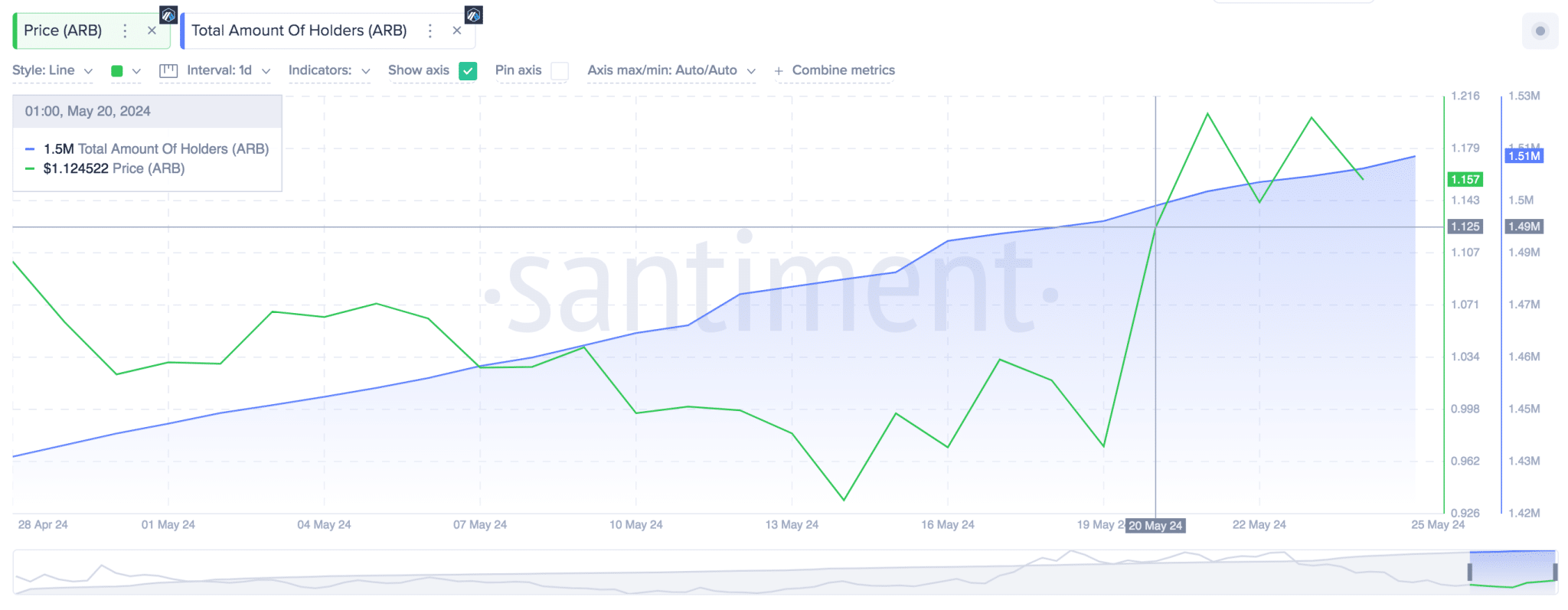Click the 1.071 price axis value
This screenshot has width=1568, height=610.
click(1465, 305)
